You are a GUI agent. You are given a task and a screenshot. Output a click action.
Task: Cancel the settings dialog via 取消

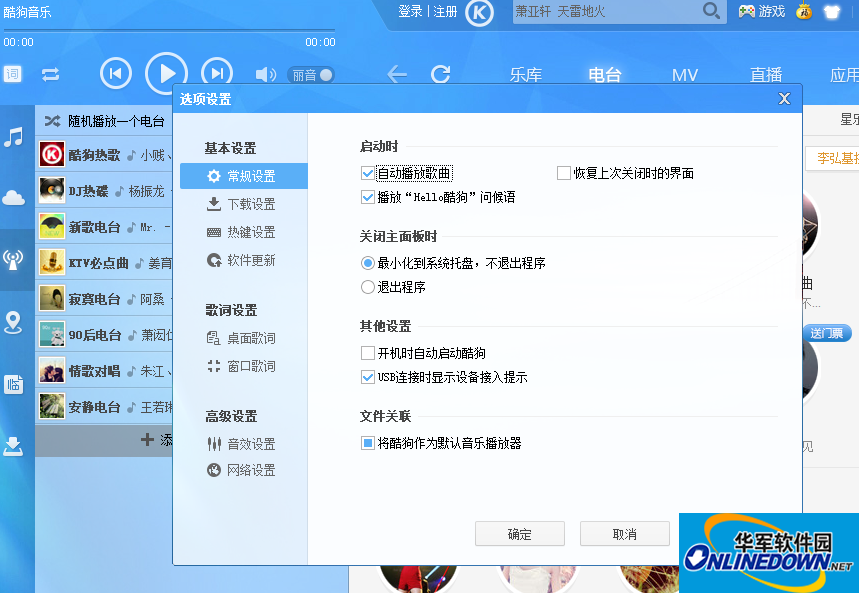point(624,533)
